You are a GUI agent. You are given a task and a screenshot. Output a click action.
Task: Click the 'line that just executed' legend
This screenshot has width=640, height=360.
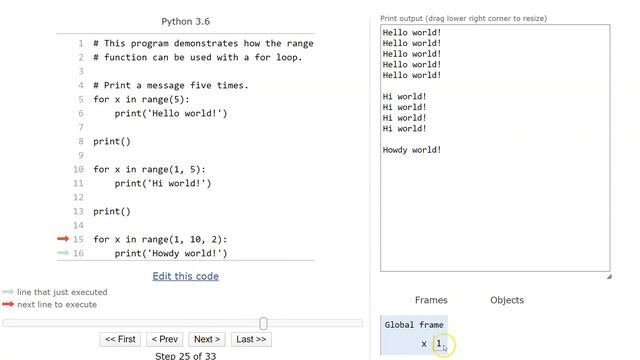[62, 292]
